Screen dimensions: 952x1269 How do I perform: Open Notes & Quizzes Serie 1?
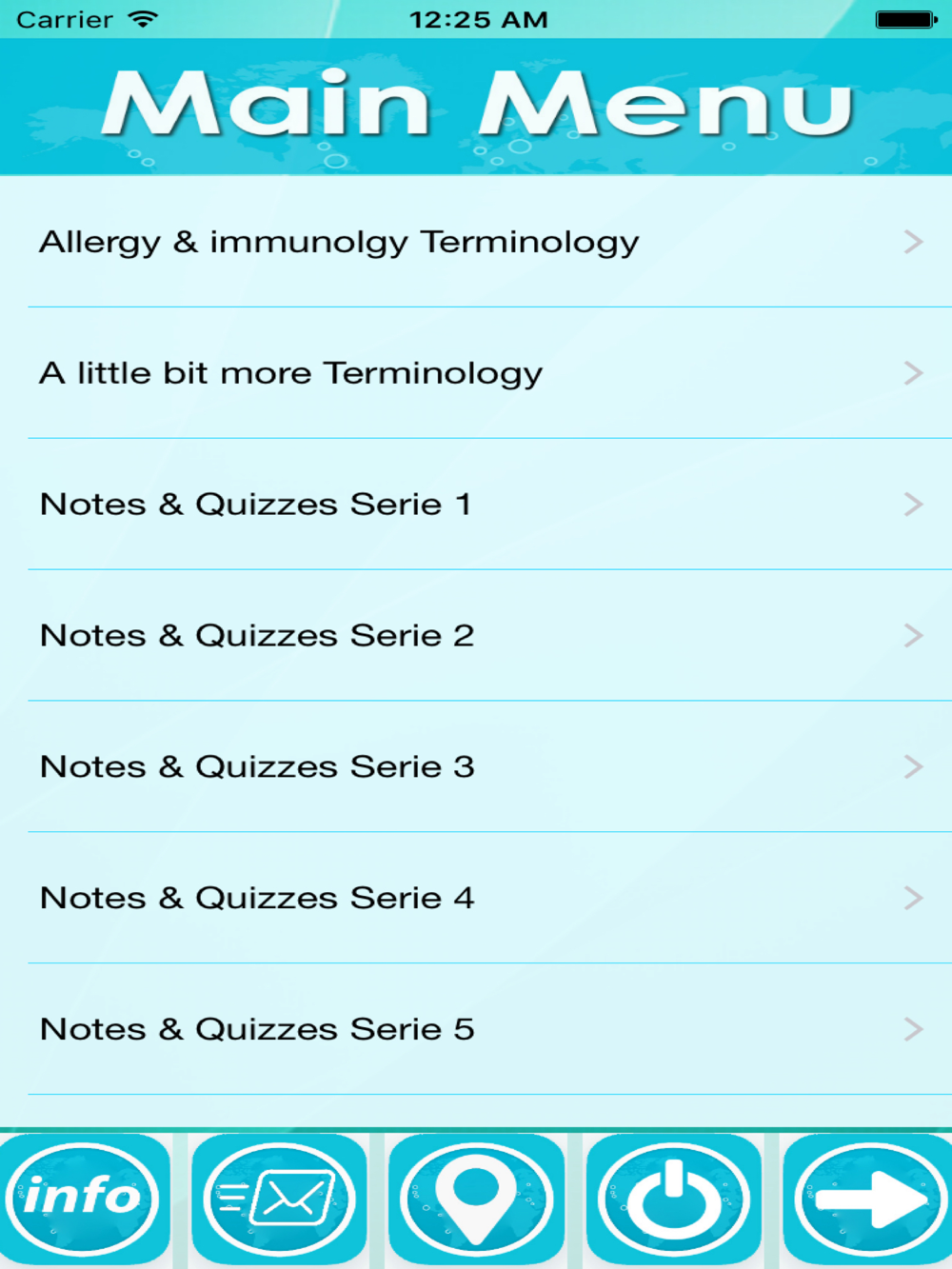(256, 505)
